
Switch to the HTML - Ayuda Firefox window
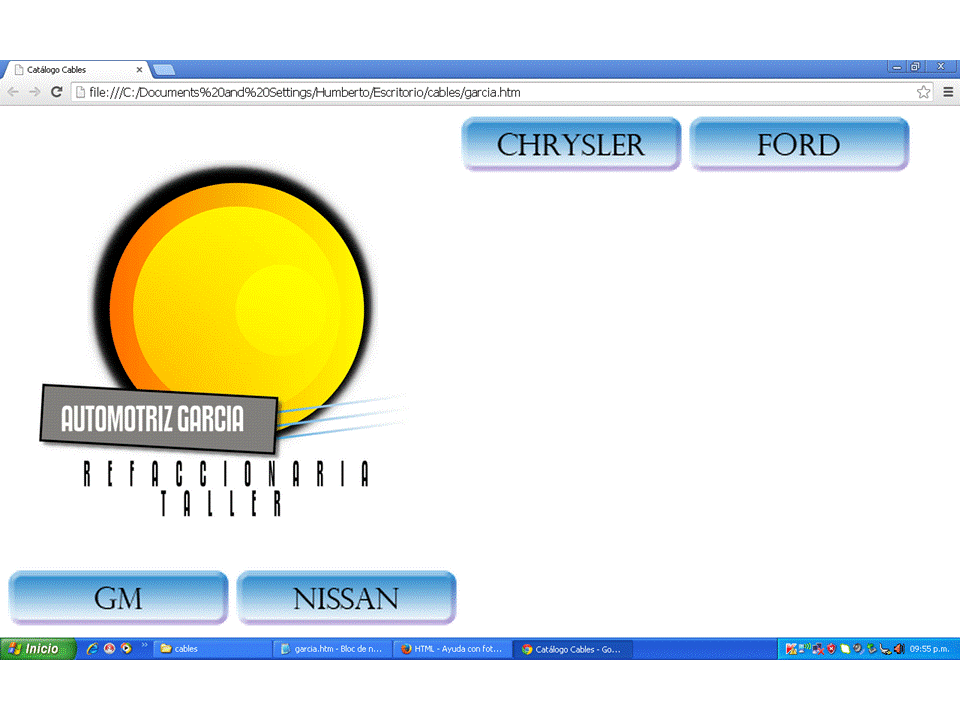pos(452,648)
